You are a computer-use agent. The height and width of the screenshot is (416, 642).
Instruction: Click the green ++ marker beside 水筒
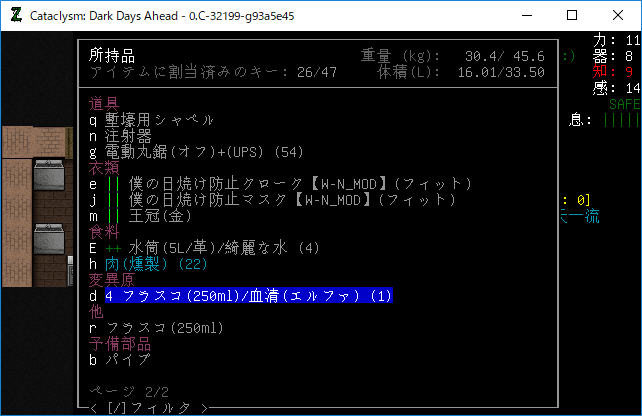click(x=113, y=248)
